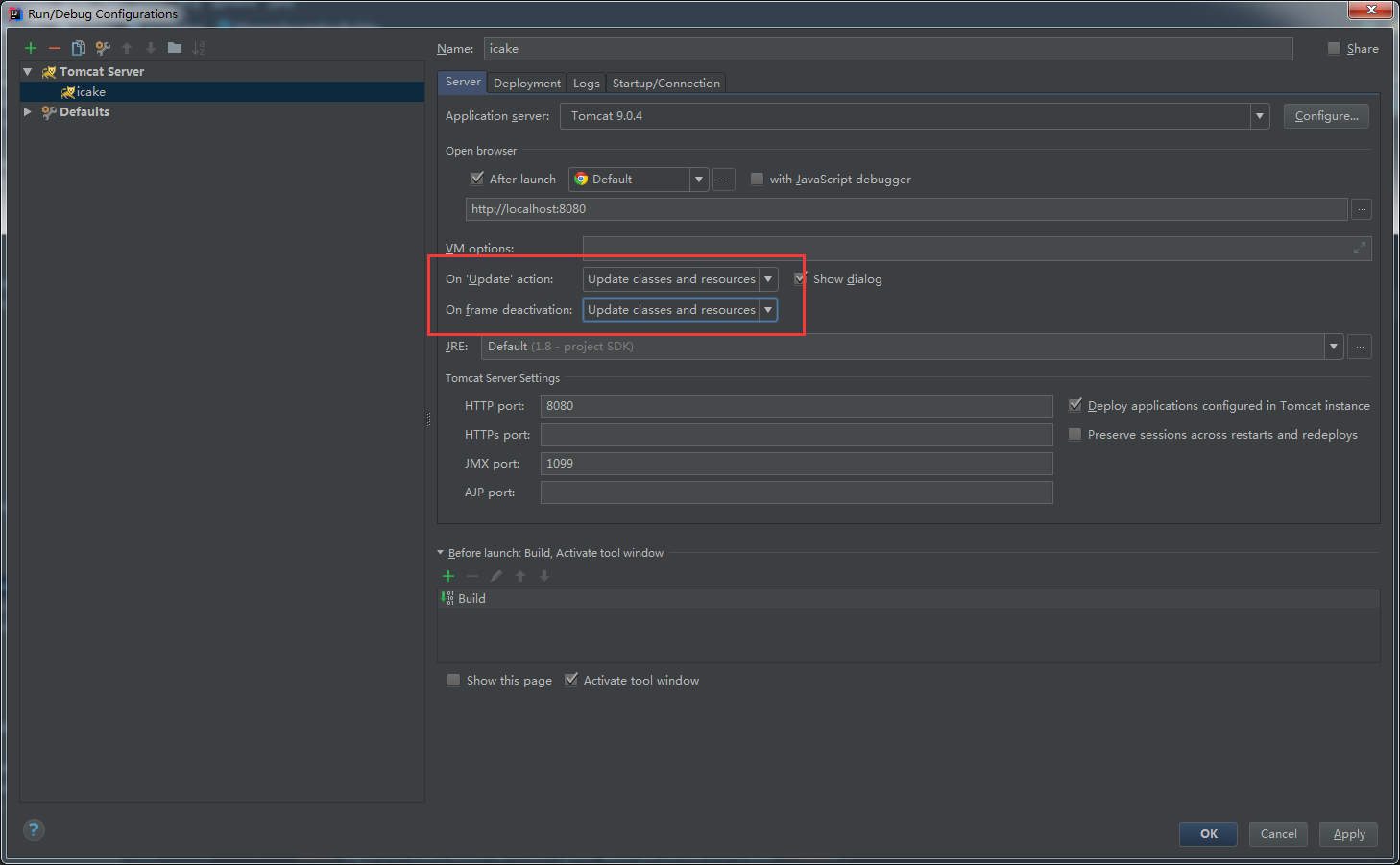
Task: Switch to the Logs tab
Action: click(587, 84)
